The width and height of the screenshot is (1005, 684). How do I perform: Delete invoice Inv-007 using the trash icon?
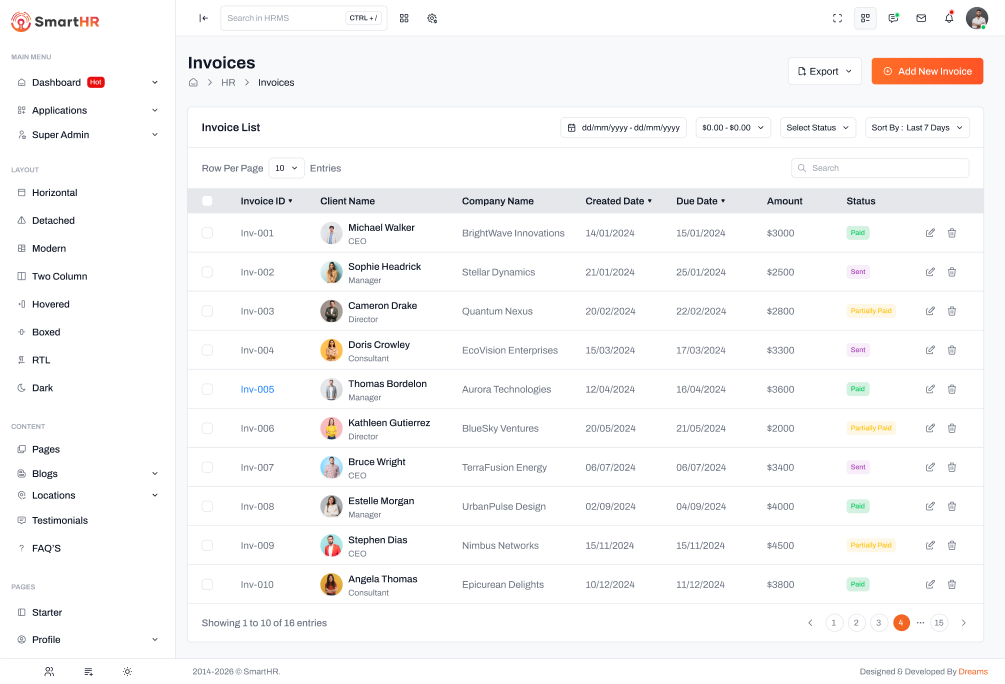click(x=952, y=467)
